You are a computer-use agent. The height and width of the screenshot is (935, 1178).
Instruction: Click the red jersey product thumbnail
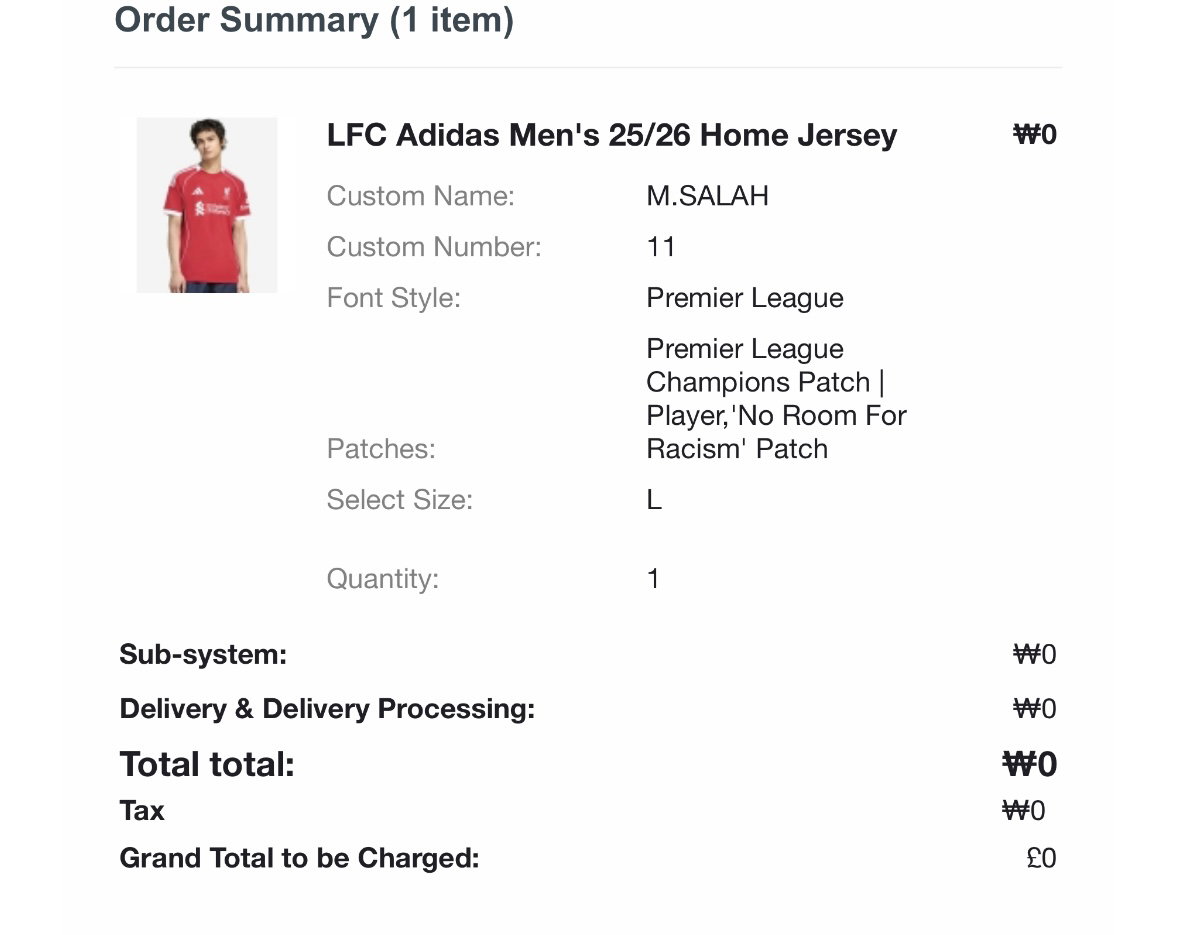coord(207,205)
